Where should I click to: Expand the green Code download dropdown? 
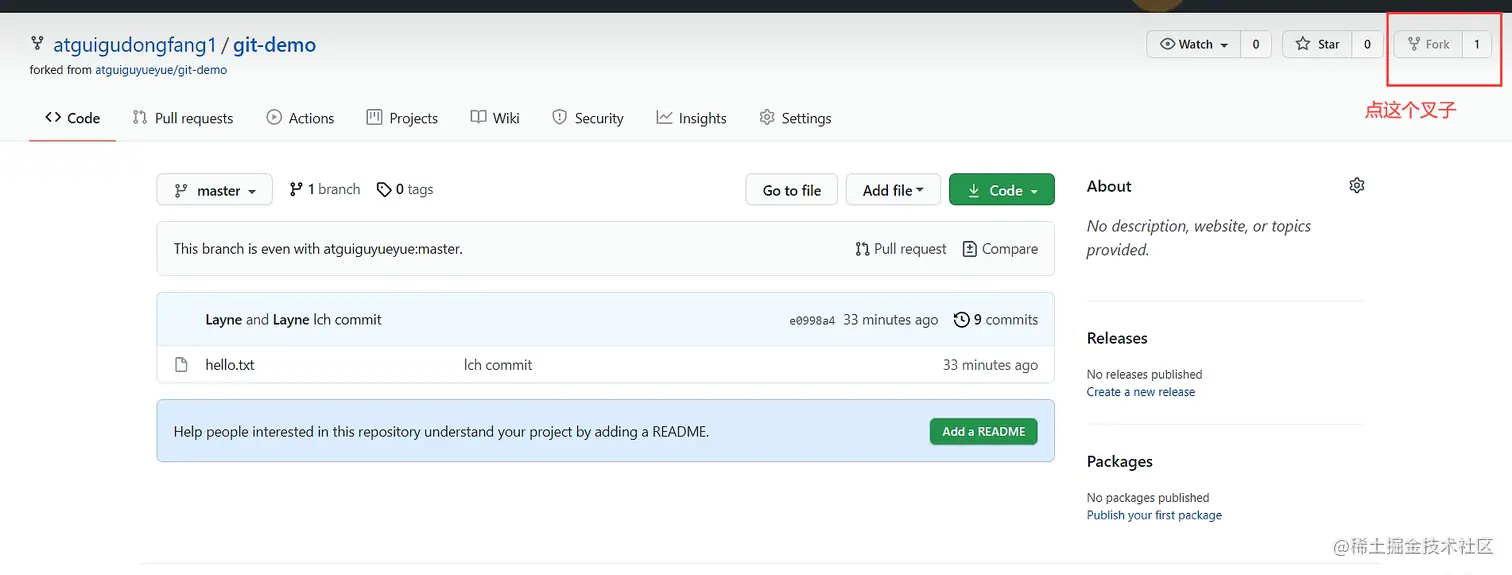(1002, 190)
